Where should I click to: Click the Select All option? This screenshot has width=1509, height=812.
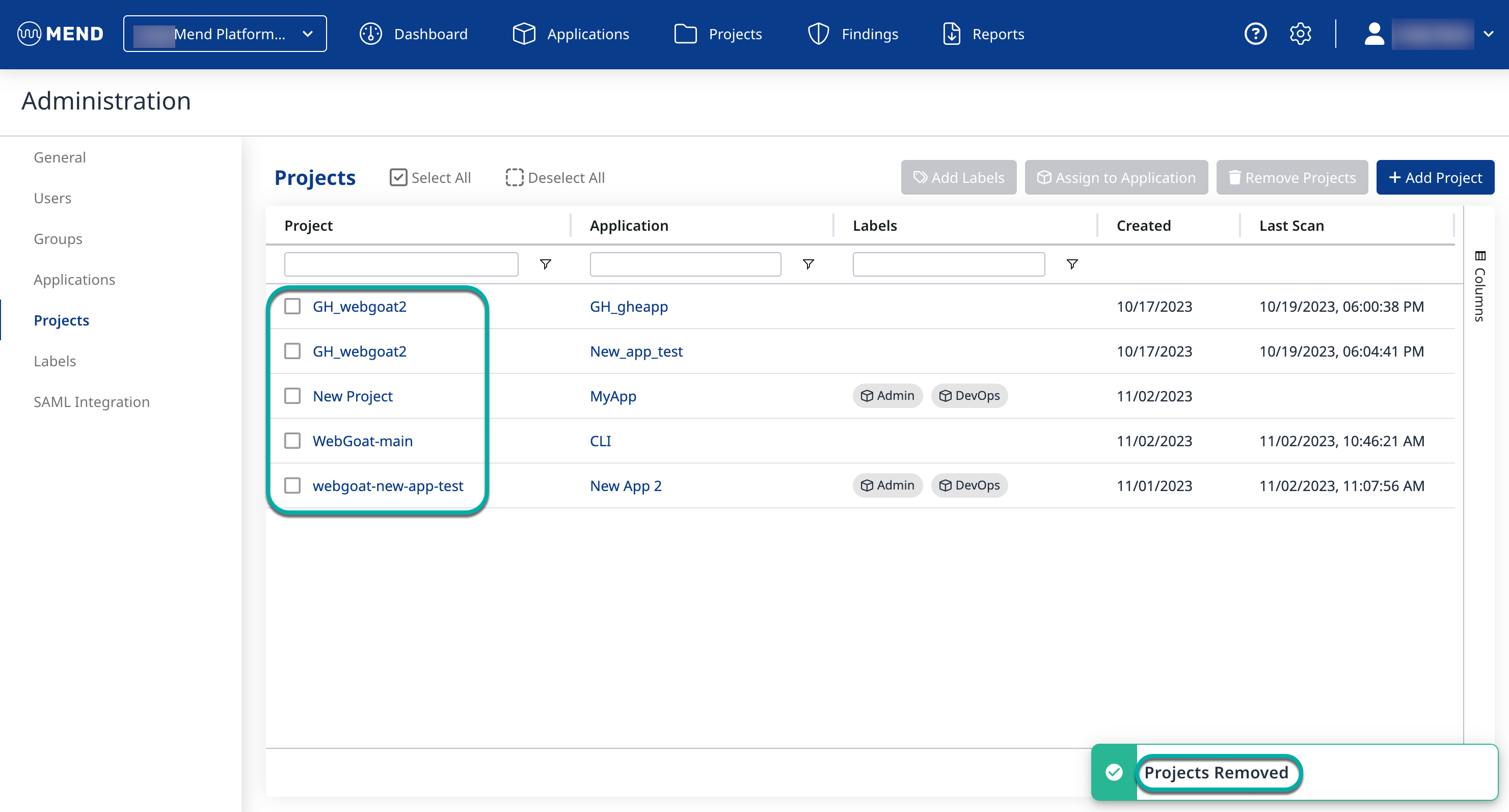point(430,177)
